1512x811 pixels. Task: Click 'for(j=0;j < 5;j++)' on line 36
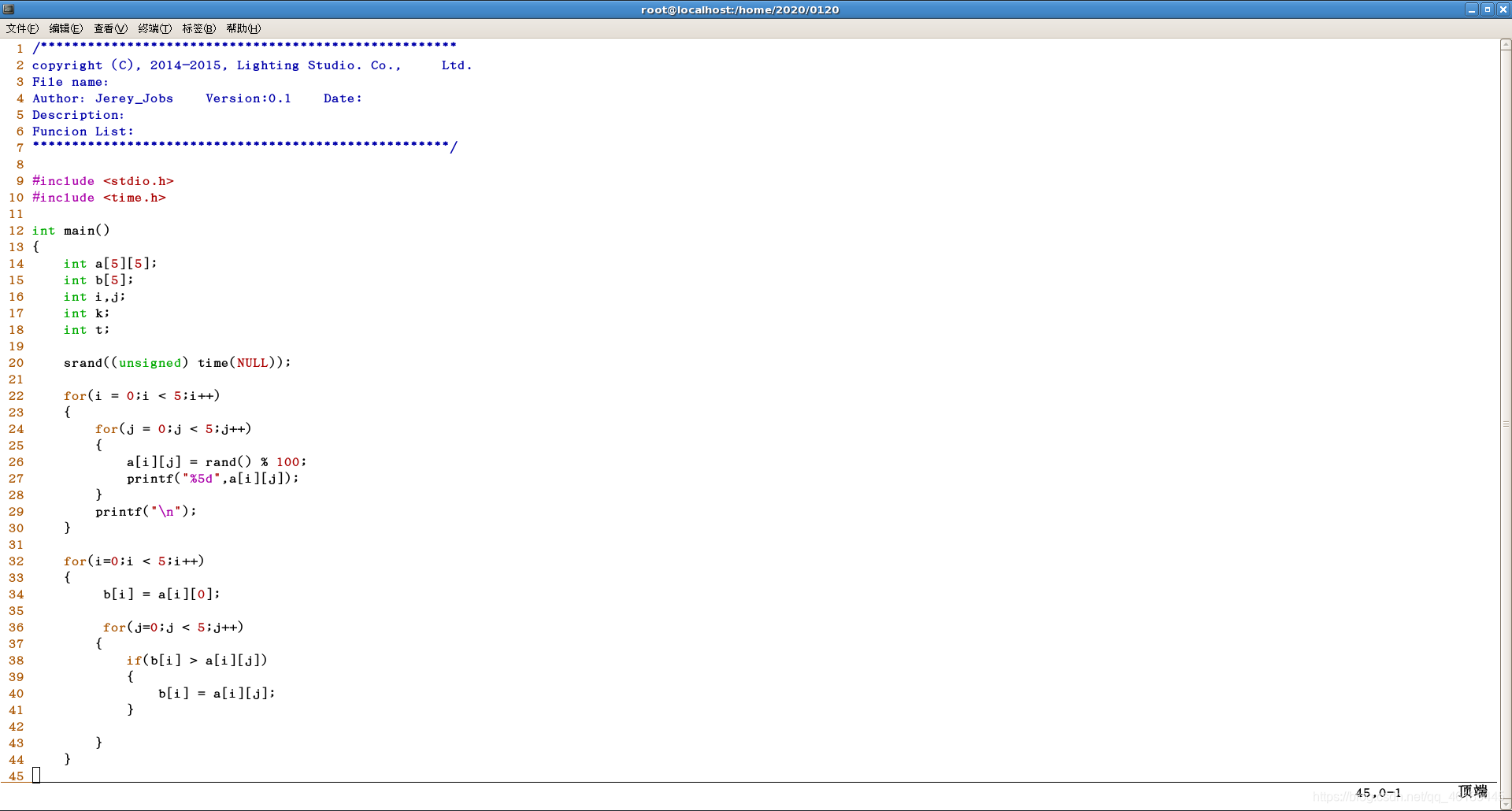(x=173, y=628)
